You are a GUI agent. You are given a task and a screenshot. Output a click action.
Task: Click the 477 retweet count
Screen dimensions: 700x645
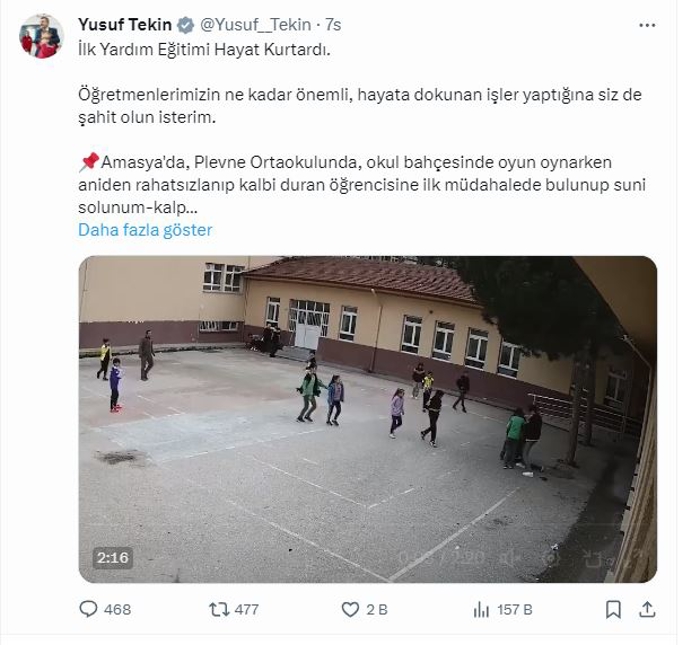click(x=246, y=610)
